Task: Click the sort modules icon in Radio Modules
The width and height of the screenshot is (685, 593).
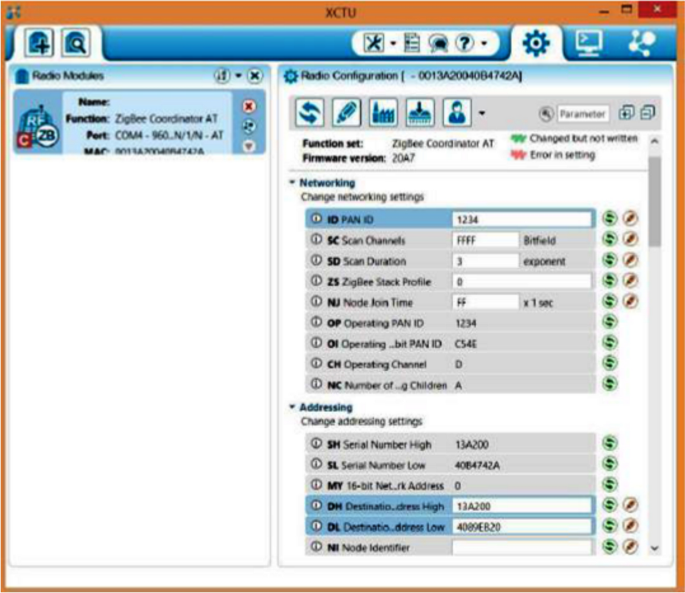Action: click(222, 76)
